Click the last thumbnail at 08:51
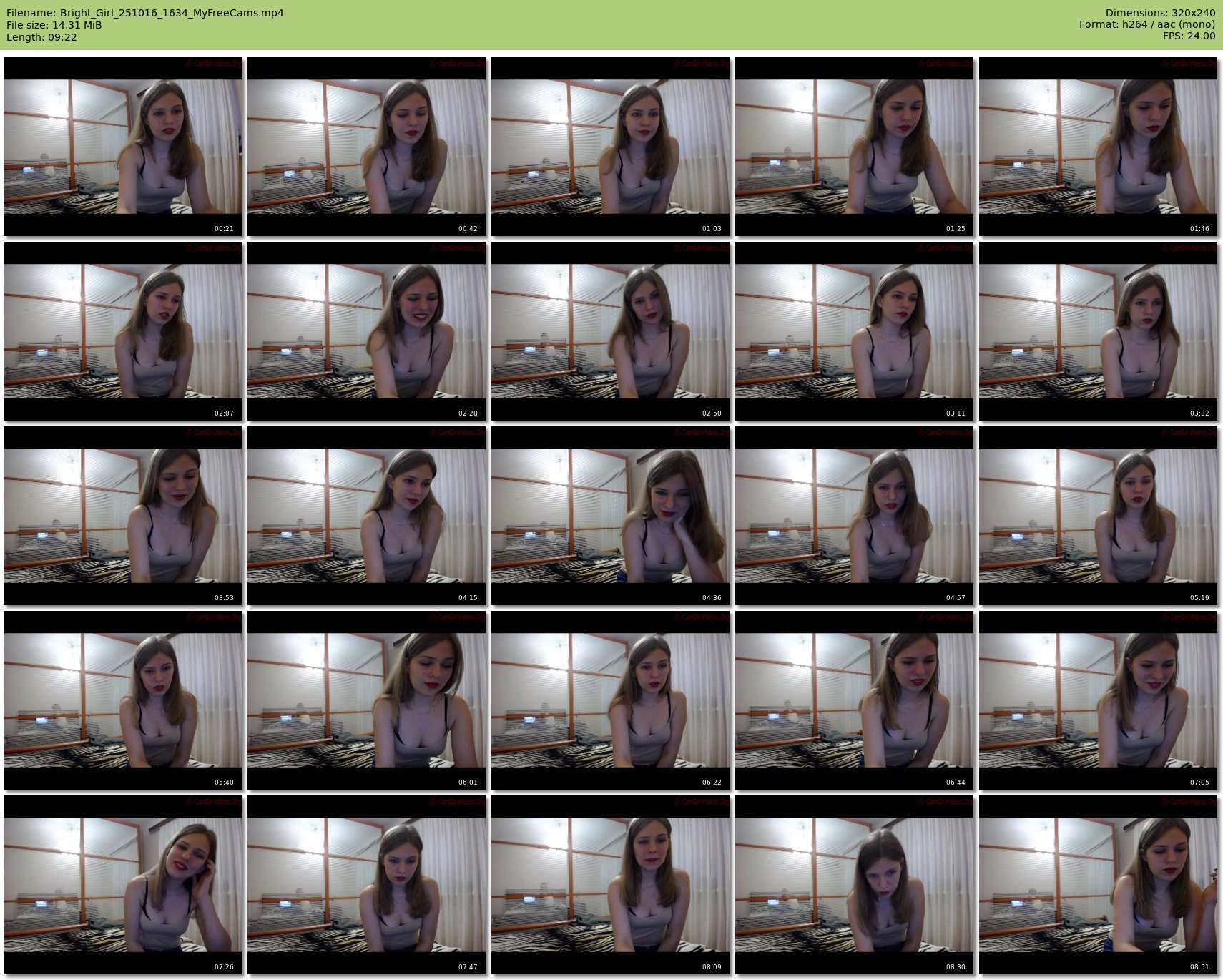Screen dimensions: 1223x980 [1098, 885]
